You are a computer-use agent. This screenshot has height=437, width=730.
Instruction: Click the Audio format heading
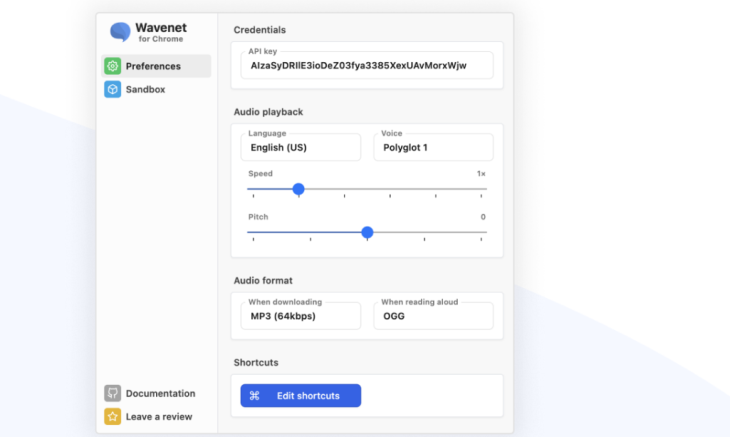click(263, 281)
